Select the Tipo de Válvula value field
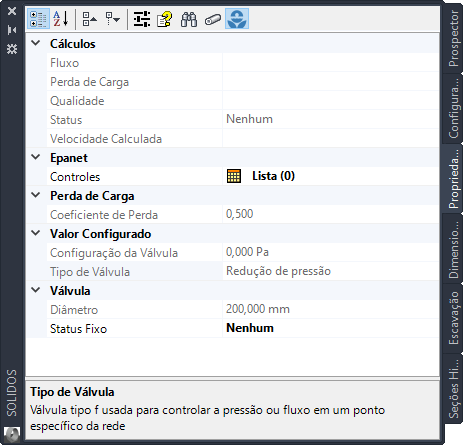This screenshot has width=463, height=445. click(330, 271)
